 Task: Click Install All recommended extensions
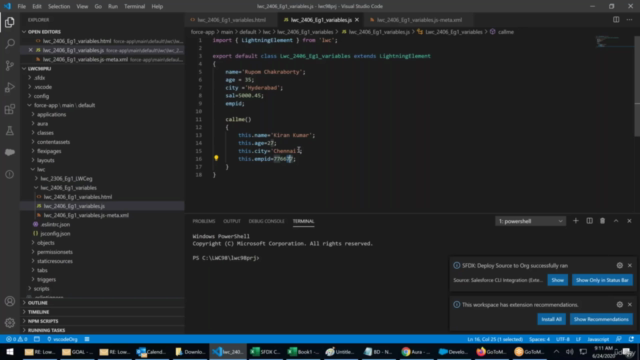[551, 319]
